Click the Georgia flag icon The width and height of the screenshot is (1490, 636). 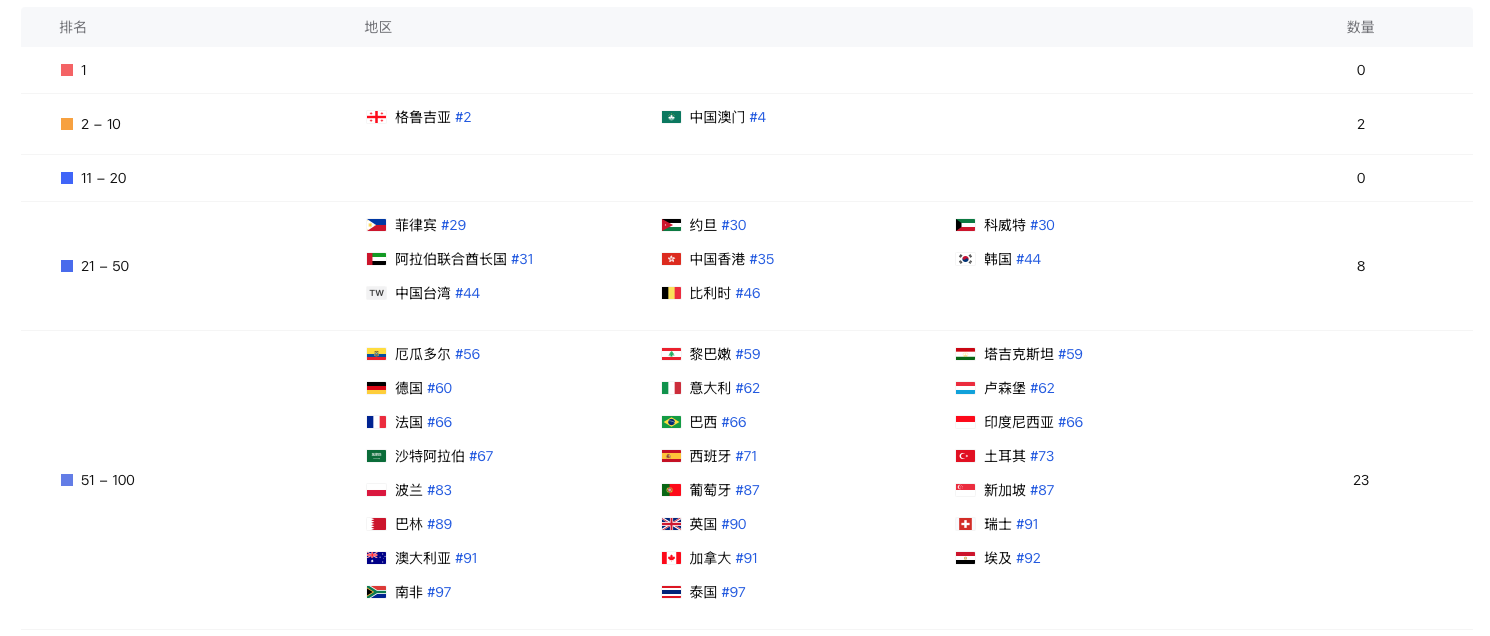click(376, 117)
